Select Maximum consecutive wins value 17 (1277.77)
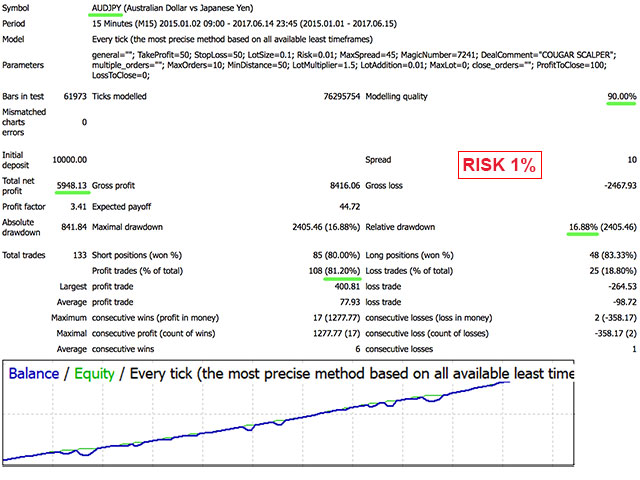This screenshot has height=480, width=640. (337, 318)
